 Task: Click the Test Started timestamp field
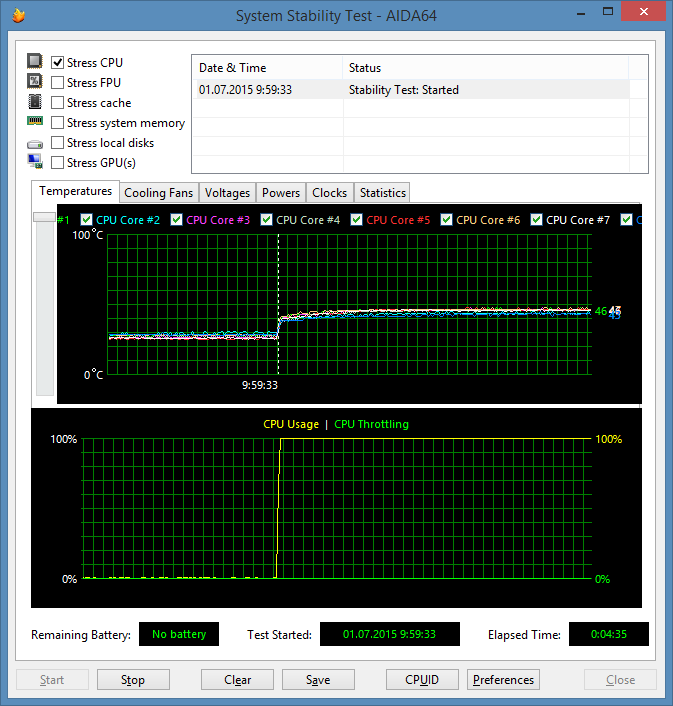[x=390, y=634]
